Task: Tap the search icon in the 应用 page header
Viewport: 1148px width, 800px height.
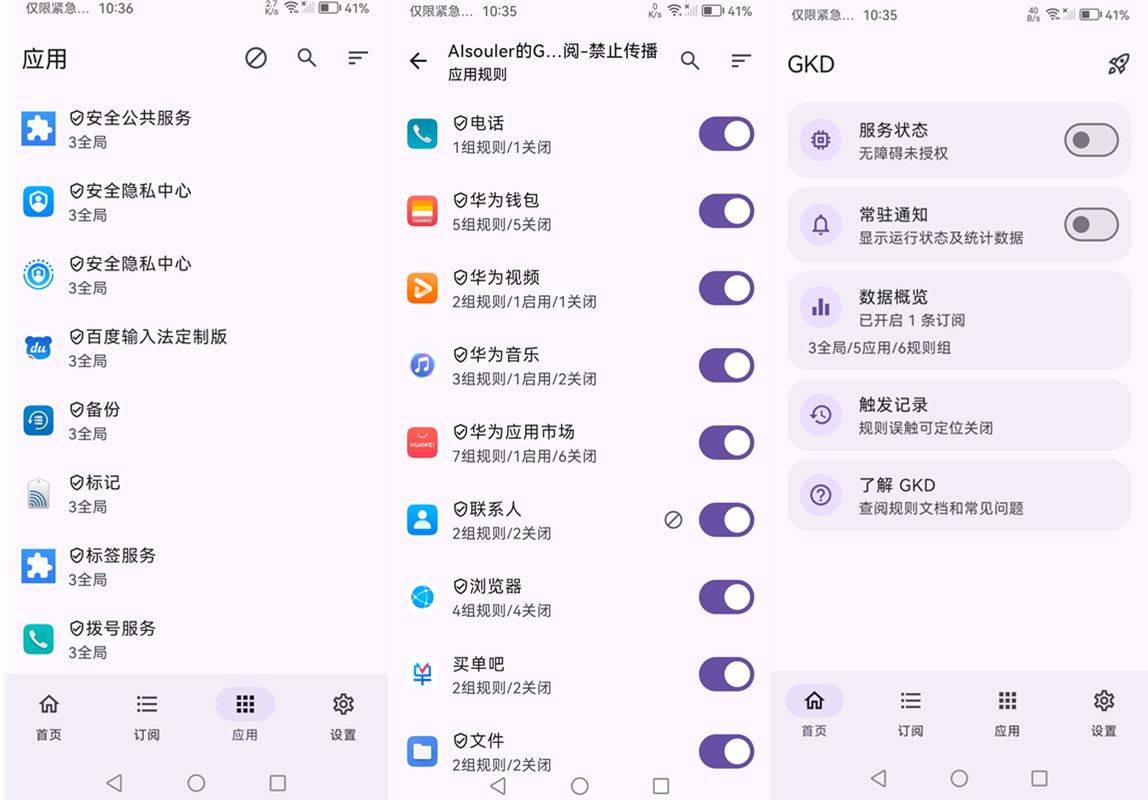Action: click(307, 58)
